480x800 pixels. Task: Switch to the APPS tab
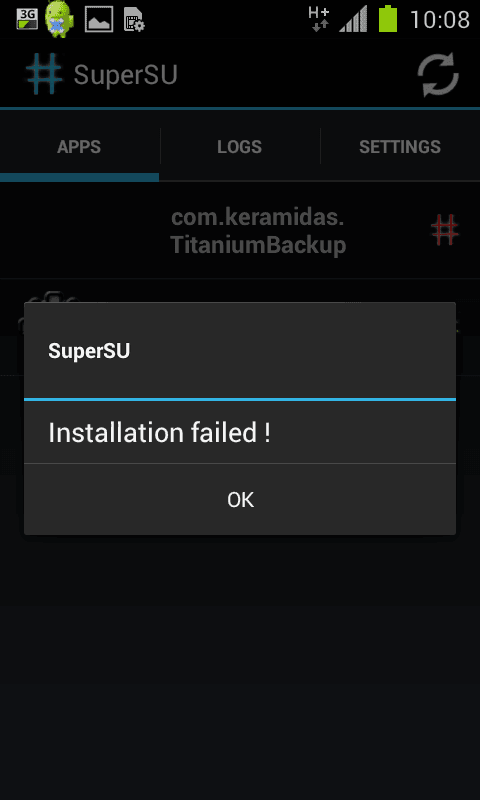(x=79, y=147)
